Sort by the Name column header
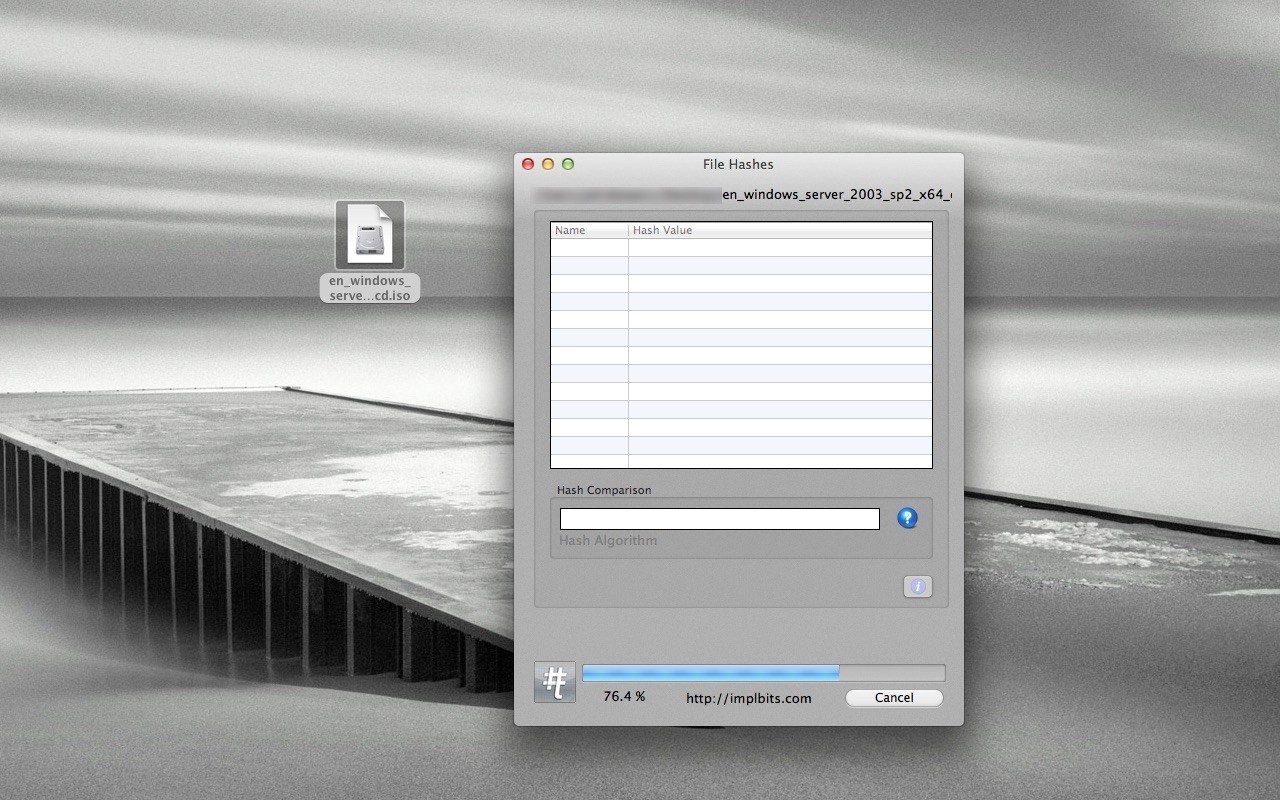Viewport: 1280px width, 800px height. [589, 230]
